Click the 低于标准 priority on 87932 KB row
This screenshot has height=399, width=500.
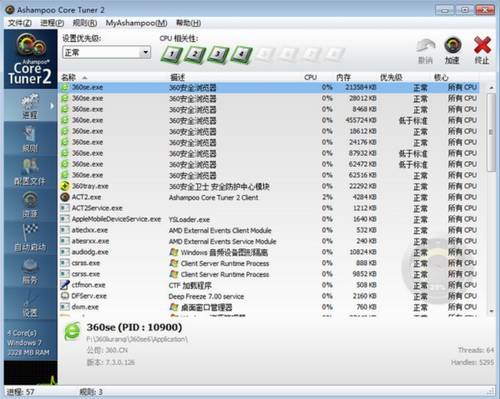(x=413, y=153)
